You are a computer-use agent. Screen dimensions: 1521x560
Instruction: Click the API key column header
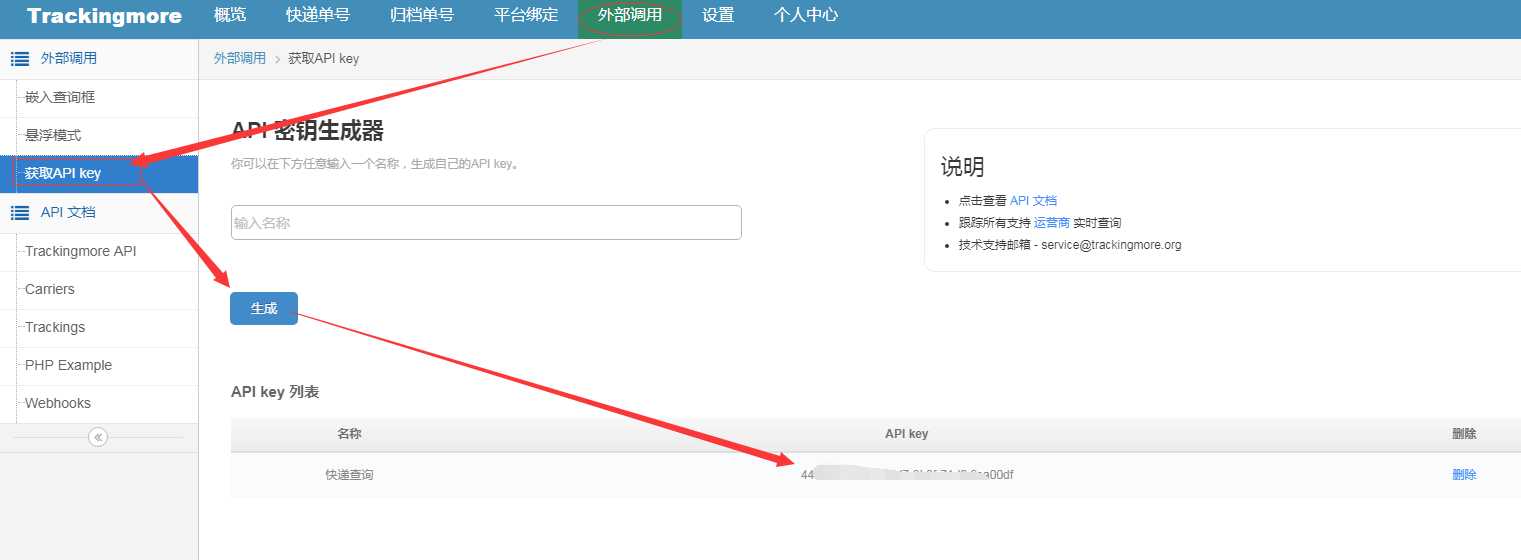coord(906,434)
